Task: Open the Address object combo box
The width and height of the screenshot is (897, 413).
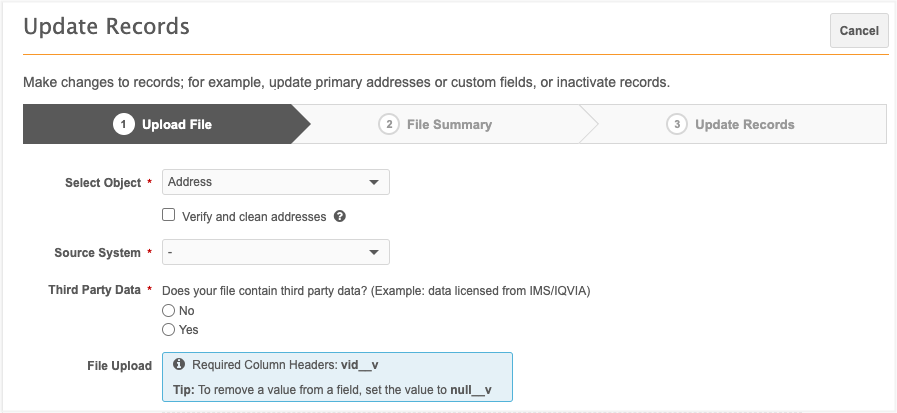Action: pos(276,182)
